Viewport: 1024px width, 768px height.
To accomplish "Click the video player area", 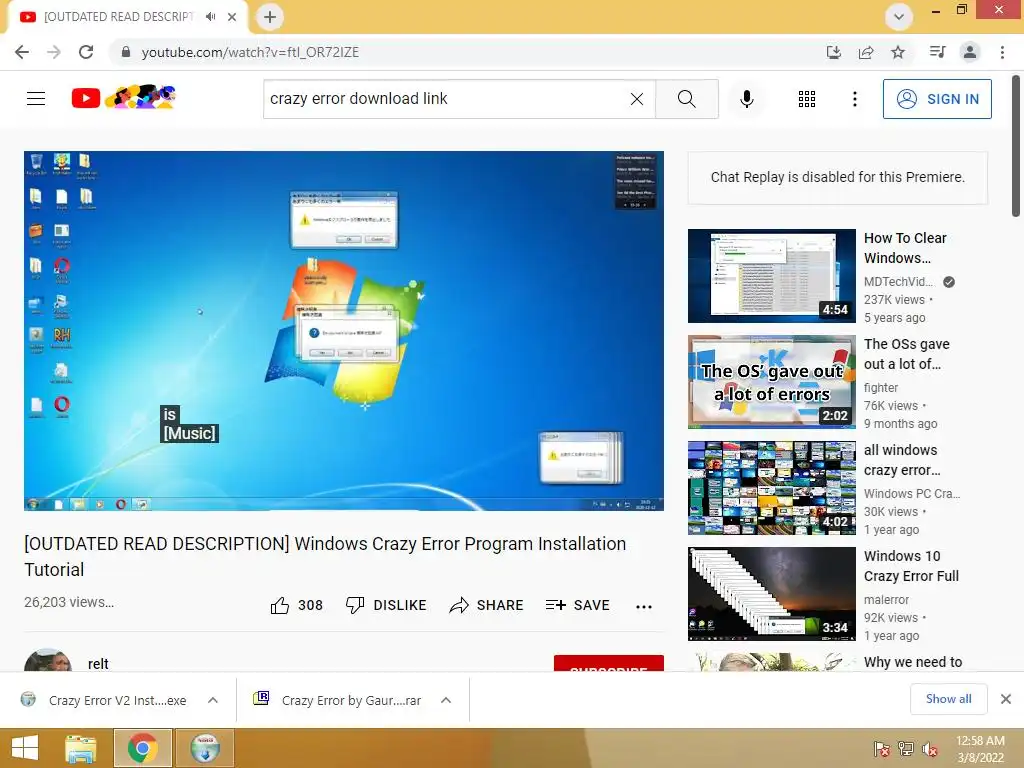I will click(x=344, y=330).
